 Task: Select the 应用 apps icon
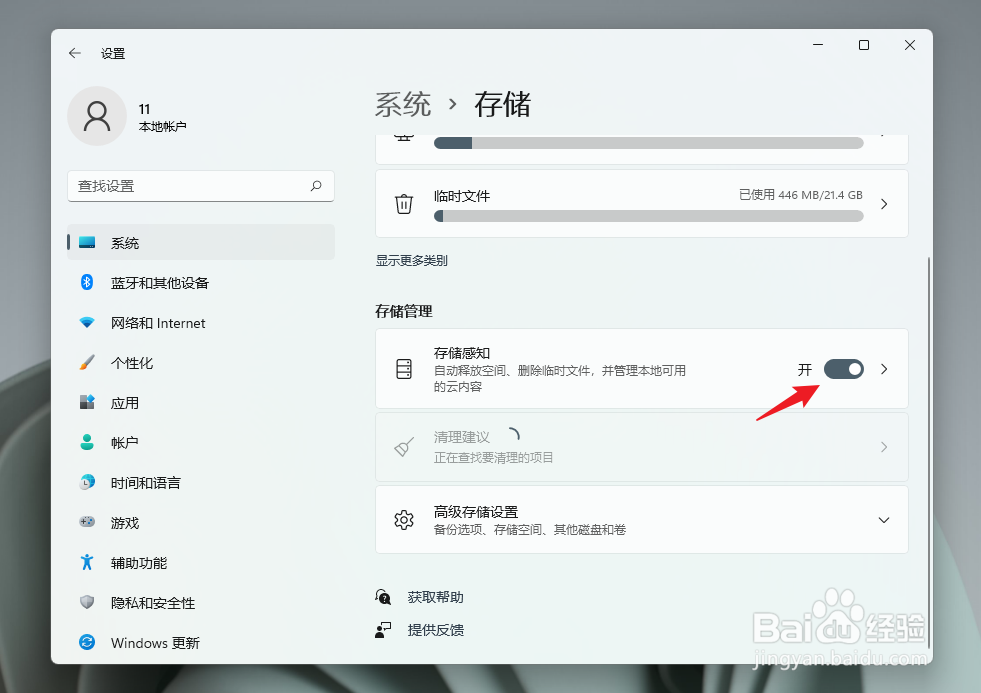click(x=88, y=402)
